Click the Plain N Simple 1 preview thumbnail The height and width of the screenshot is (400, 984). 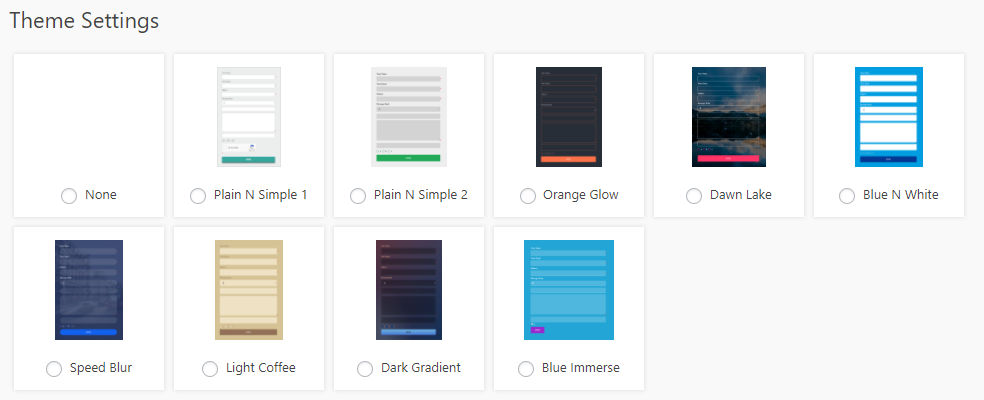[249, 117]
